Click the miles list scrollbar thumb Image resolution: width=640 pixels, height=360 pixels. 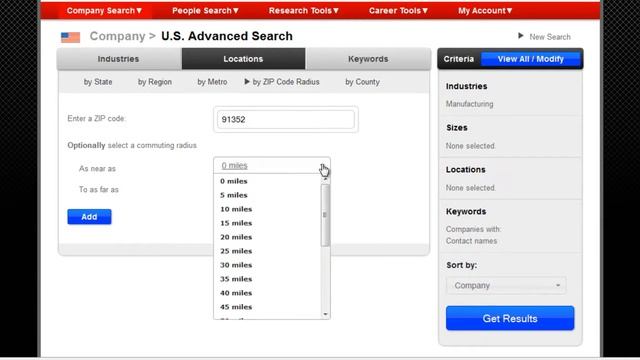click(x=325, y=215)
